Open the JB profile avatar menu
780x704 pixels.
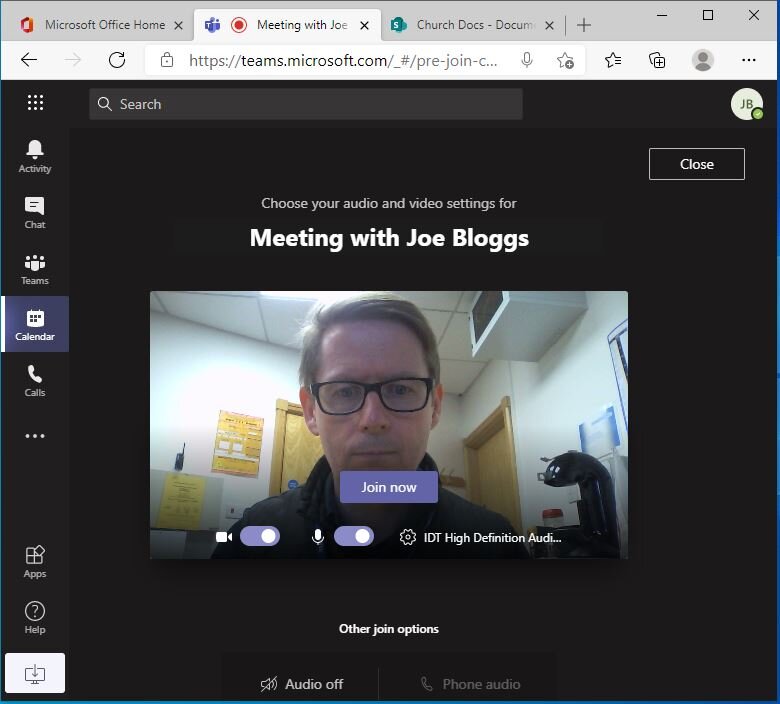pos(747,104)
